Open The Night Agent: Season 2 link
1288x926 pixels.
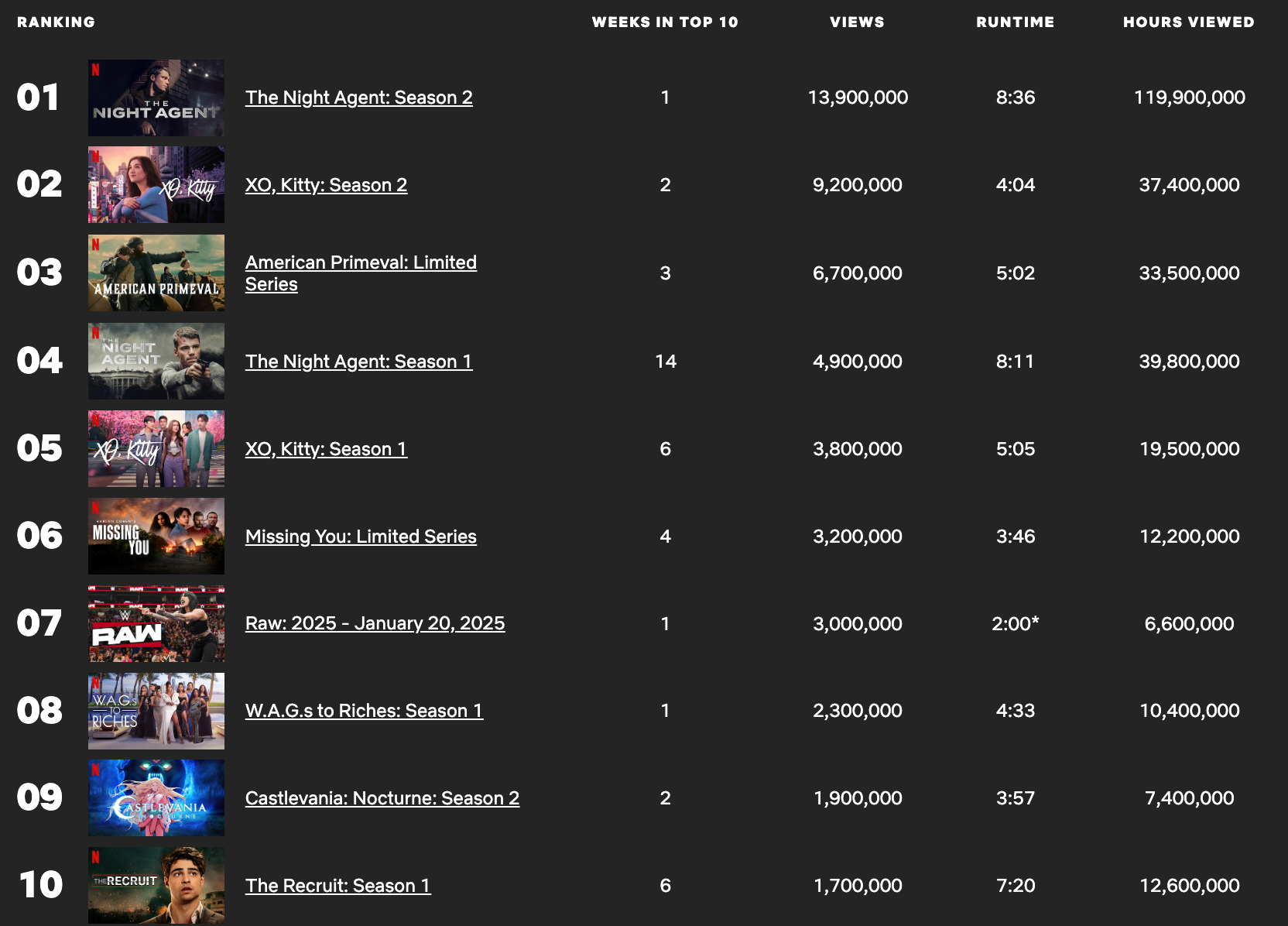point(358,98)
